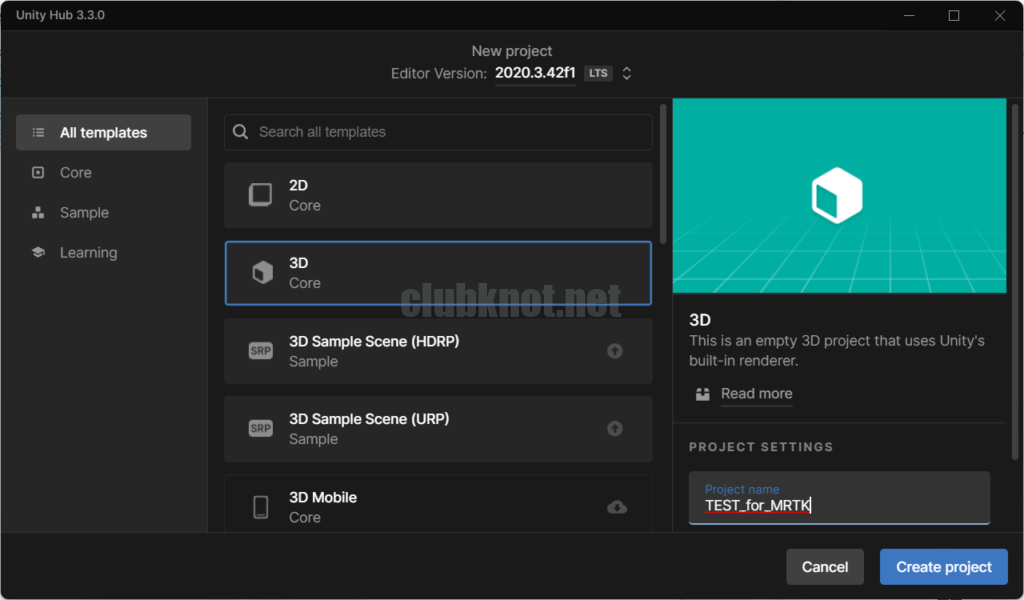Click the 3D Mobile phone icon

[260, 507]
